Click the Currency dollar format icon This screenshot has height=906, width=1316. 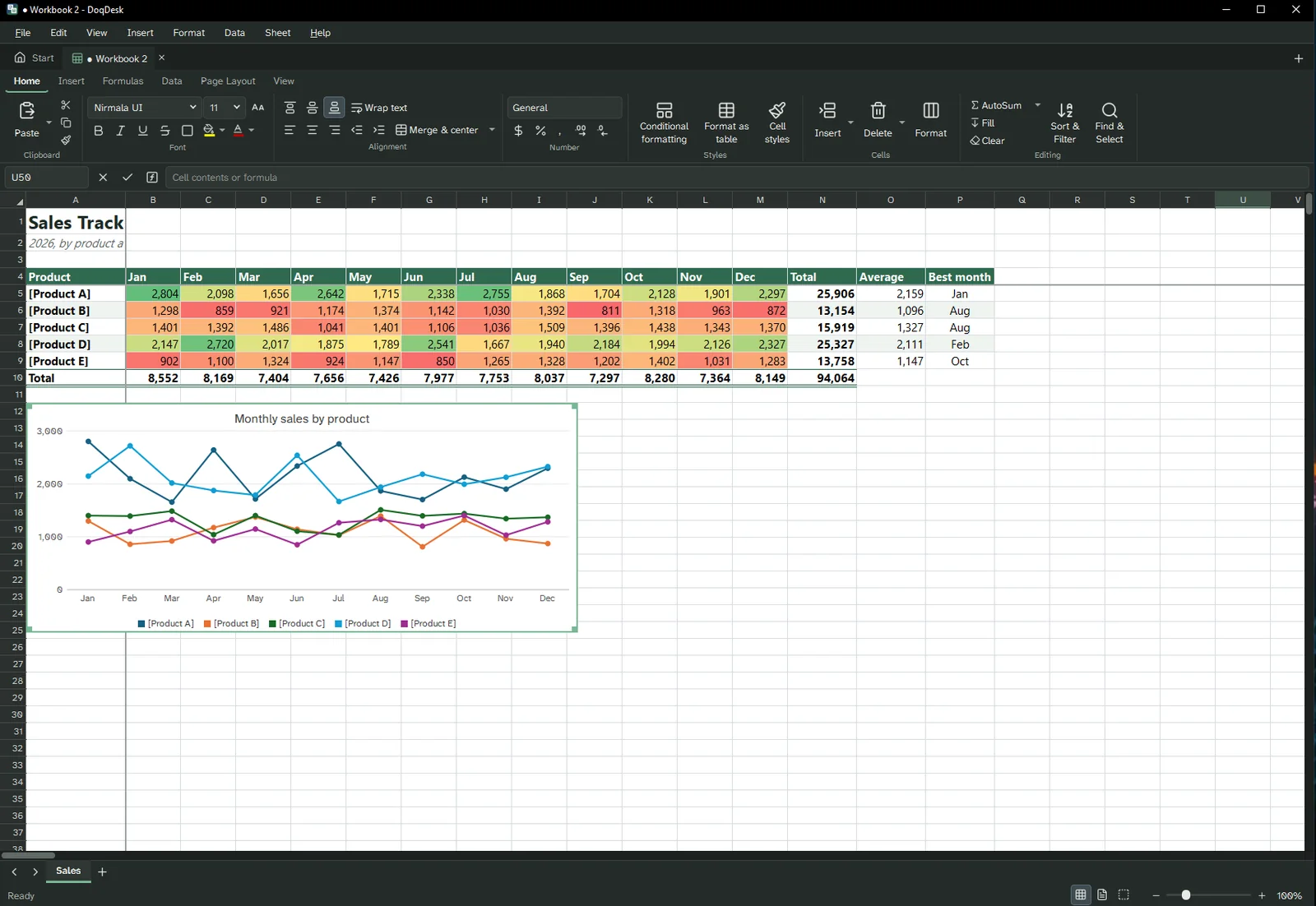[x=518, y=131]
